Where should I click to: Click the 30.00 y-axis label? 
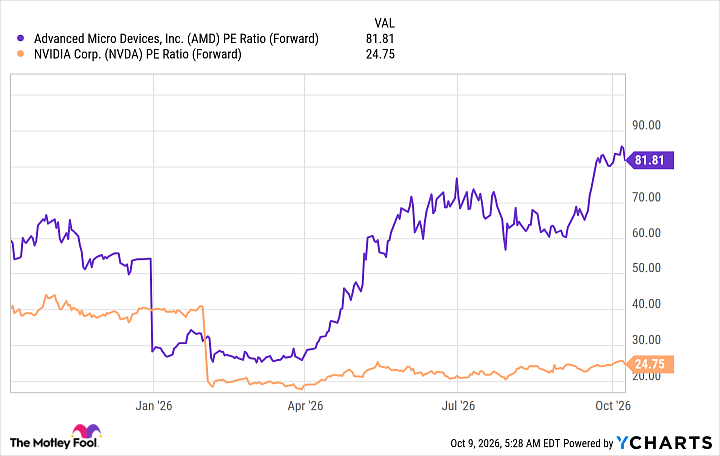647,340
